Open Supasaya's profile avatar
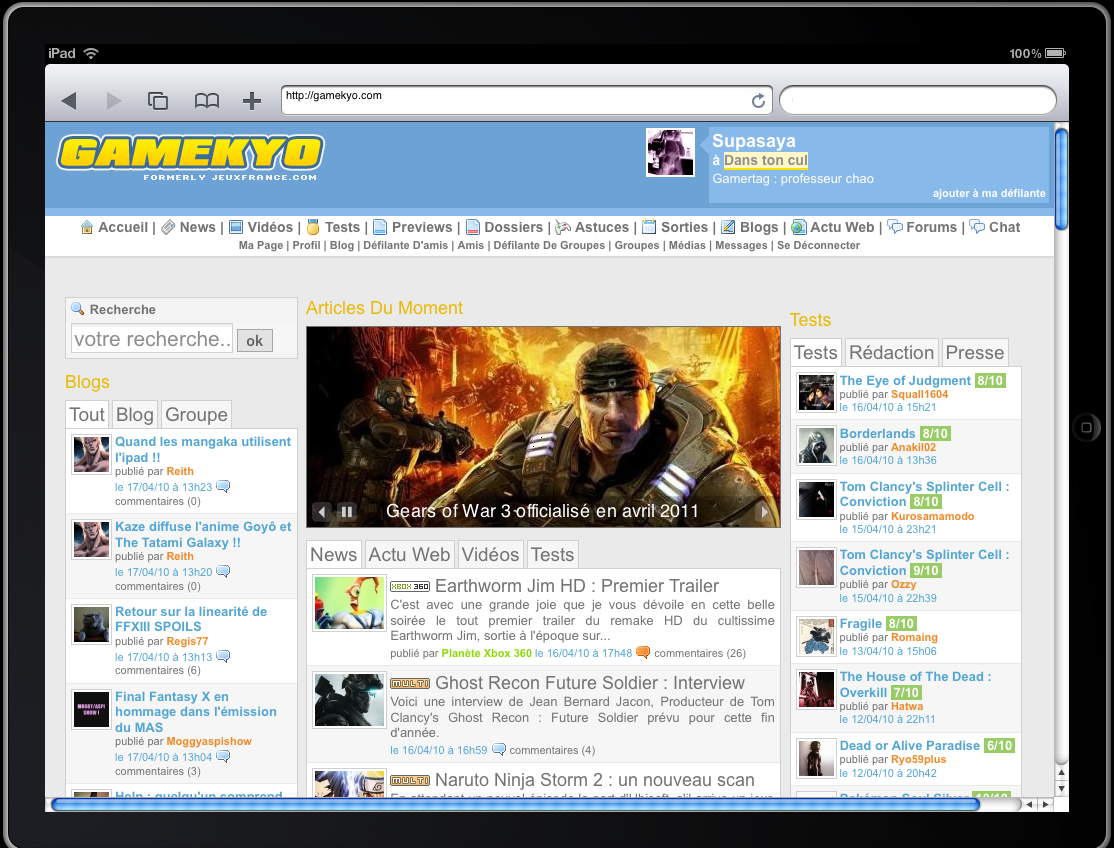Image resolution: width=1114 pixels, height=848 pixels. click(670, 152)
